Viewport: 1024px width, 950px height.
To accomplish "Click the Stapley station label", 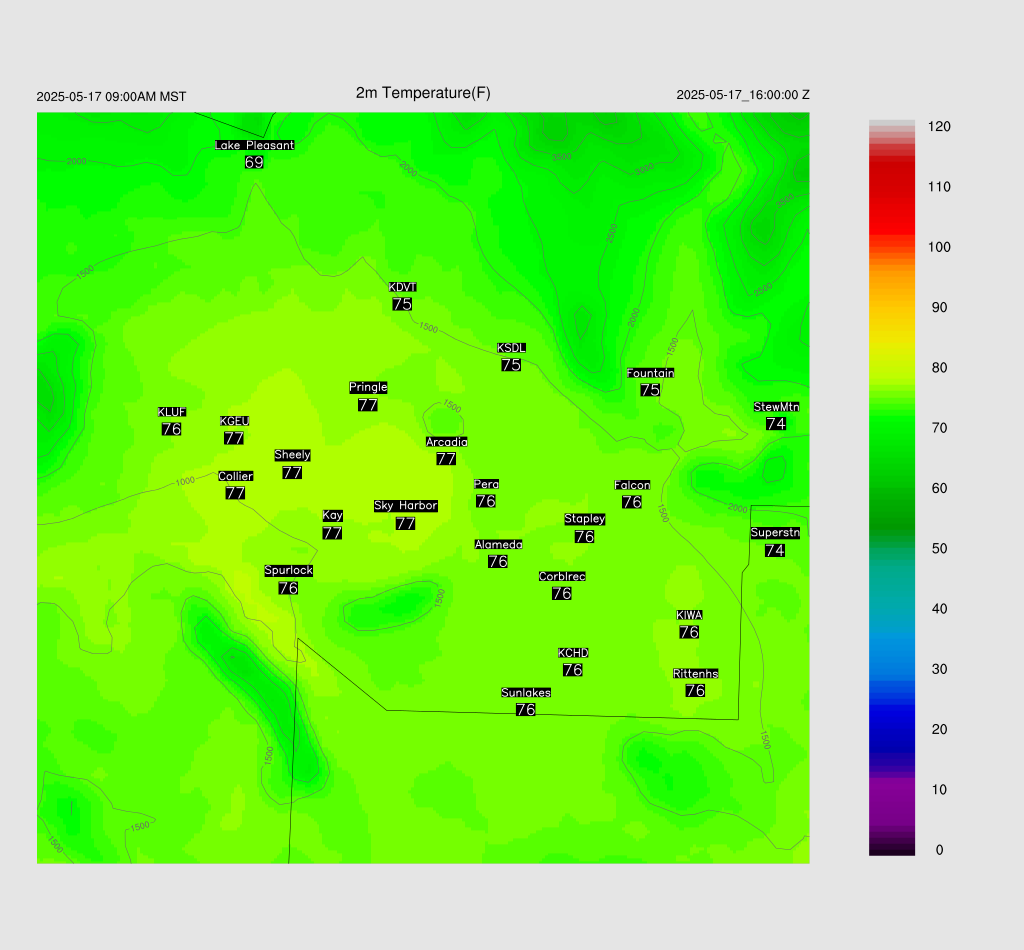I will [584, 519].
